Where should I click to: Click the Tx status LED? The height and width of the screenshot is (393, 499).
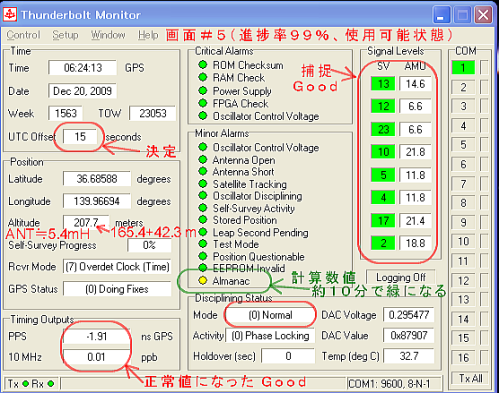click(26, 384)
